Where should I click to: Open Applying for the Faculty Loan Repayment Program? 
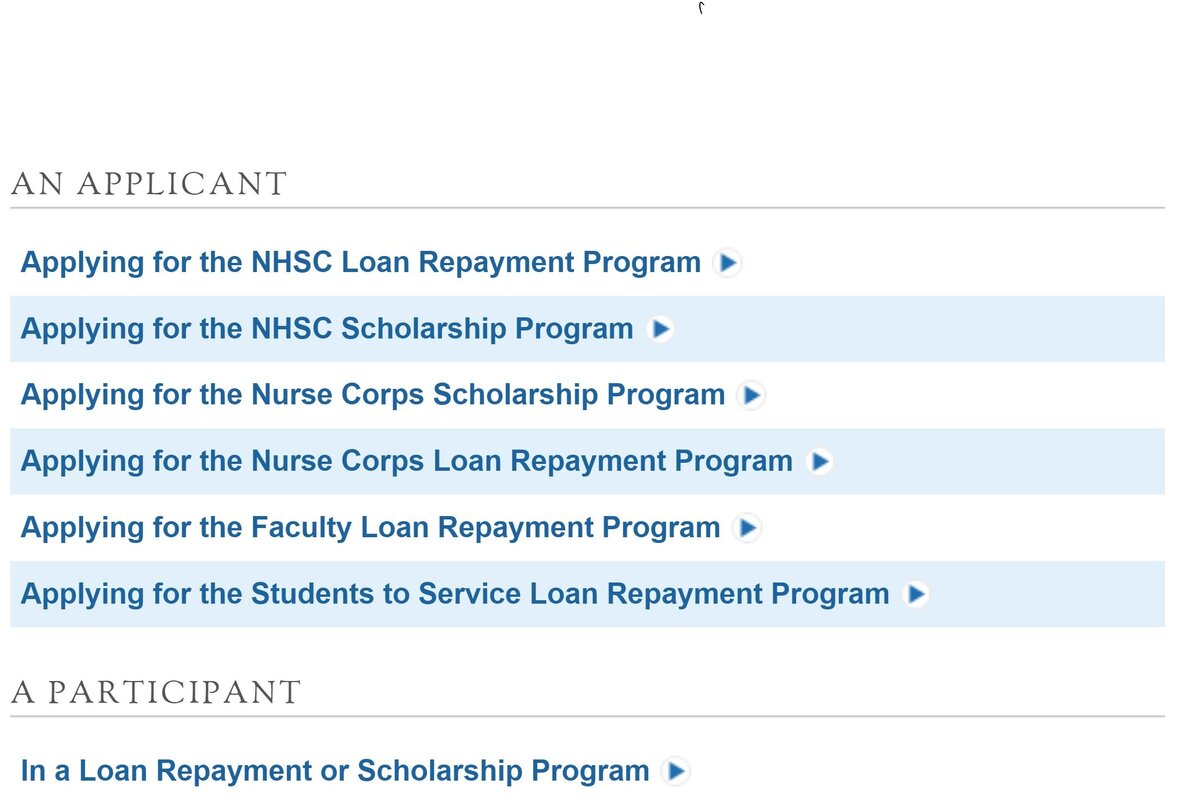371,527
